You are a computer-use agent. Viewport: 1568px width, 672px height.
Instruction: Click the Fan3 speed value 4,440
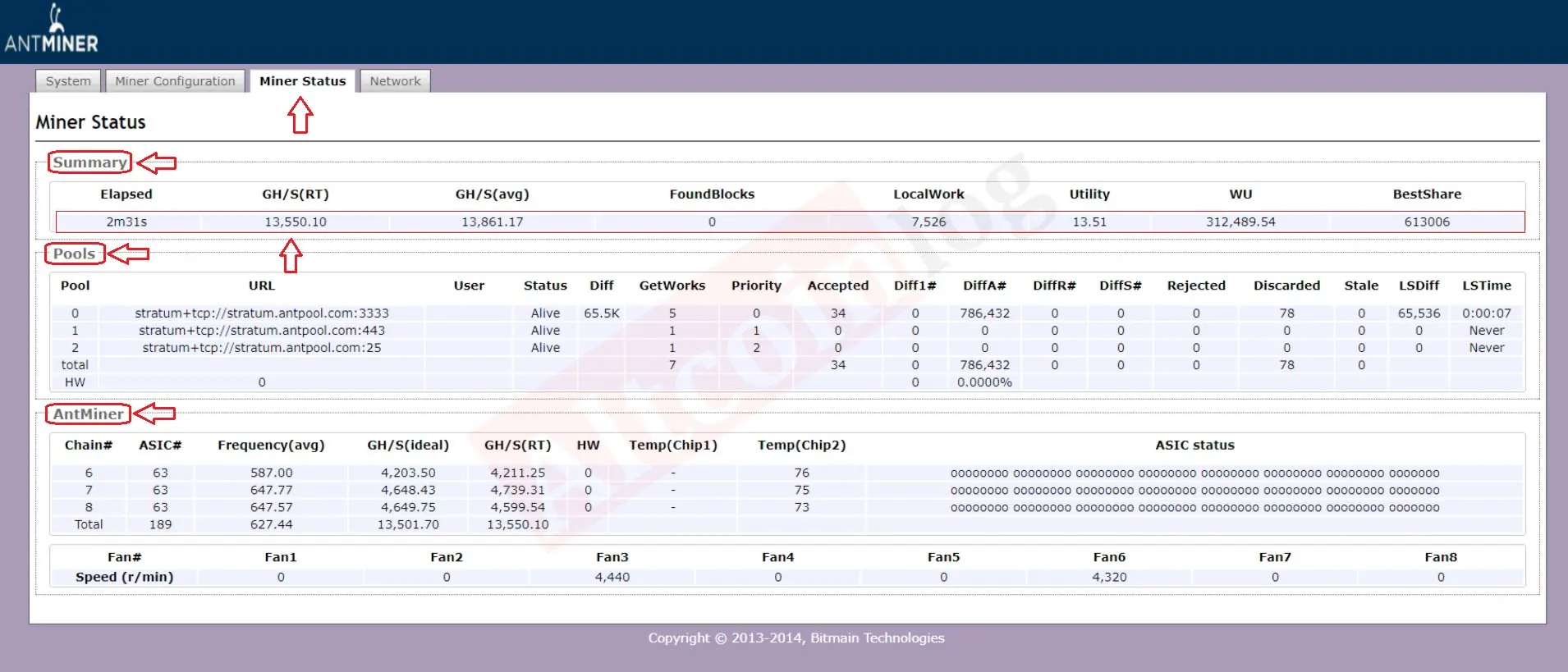(x=612, y=578)
